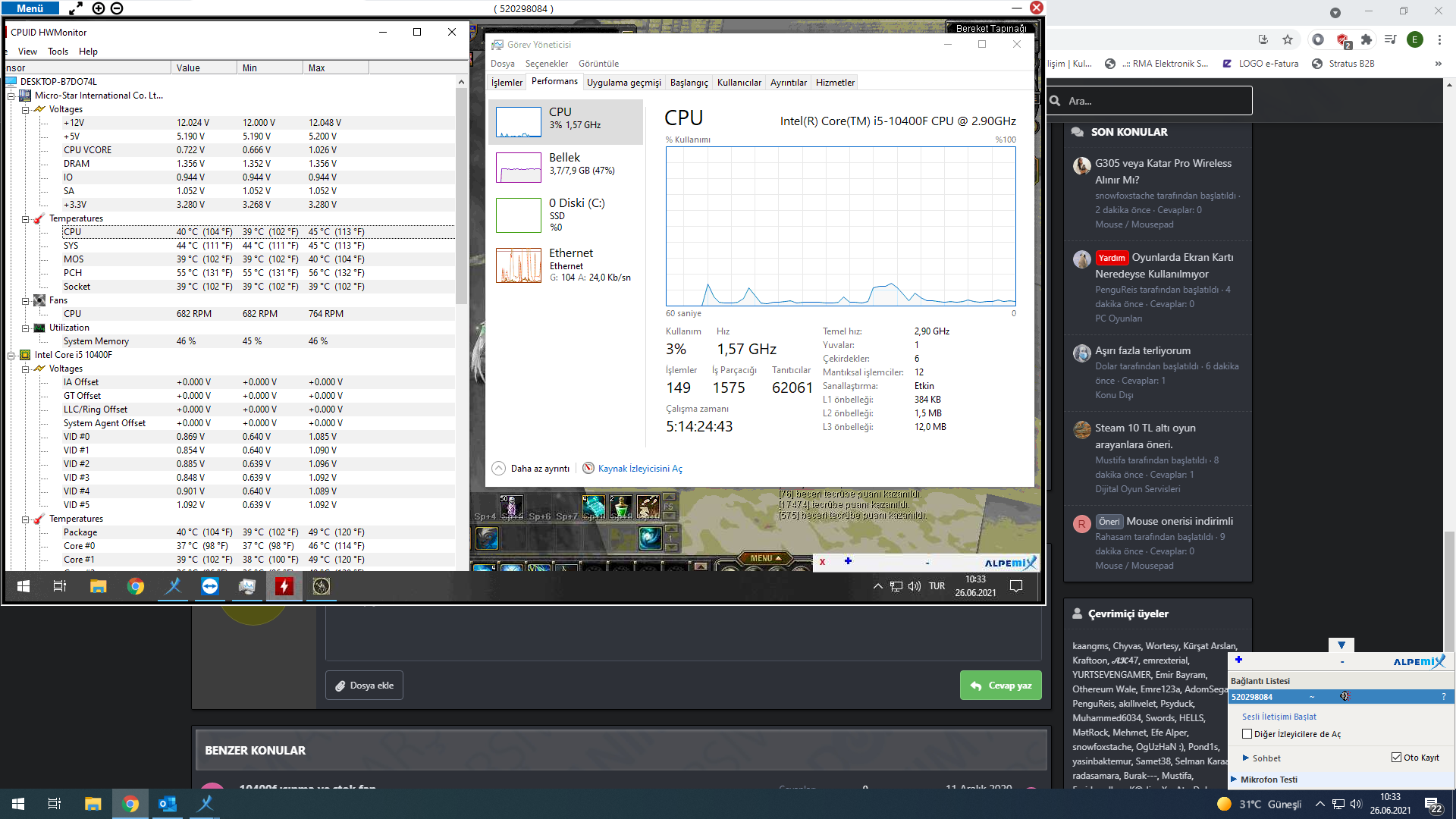
Task: Switch to the İşlemler tab in Task Manager
Action: [x=507, y=83]
